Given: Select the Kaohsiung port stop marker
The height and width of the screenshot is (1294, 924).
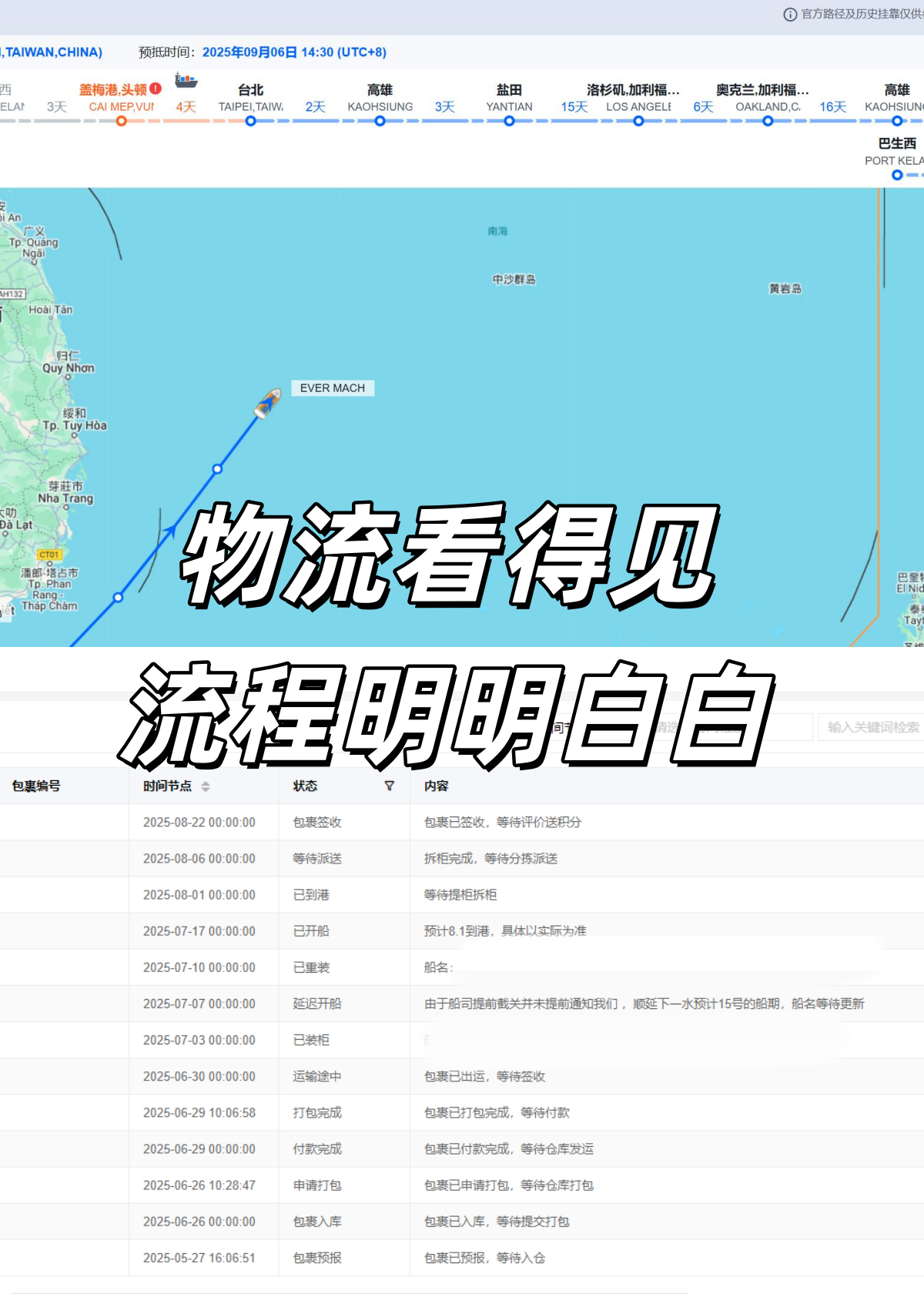Looking at the screenshot, I should (x=380, y=121).
